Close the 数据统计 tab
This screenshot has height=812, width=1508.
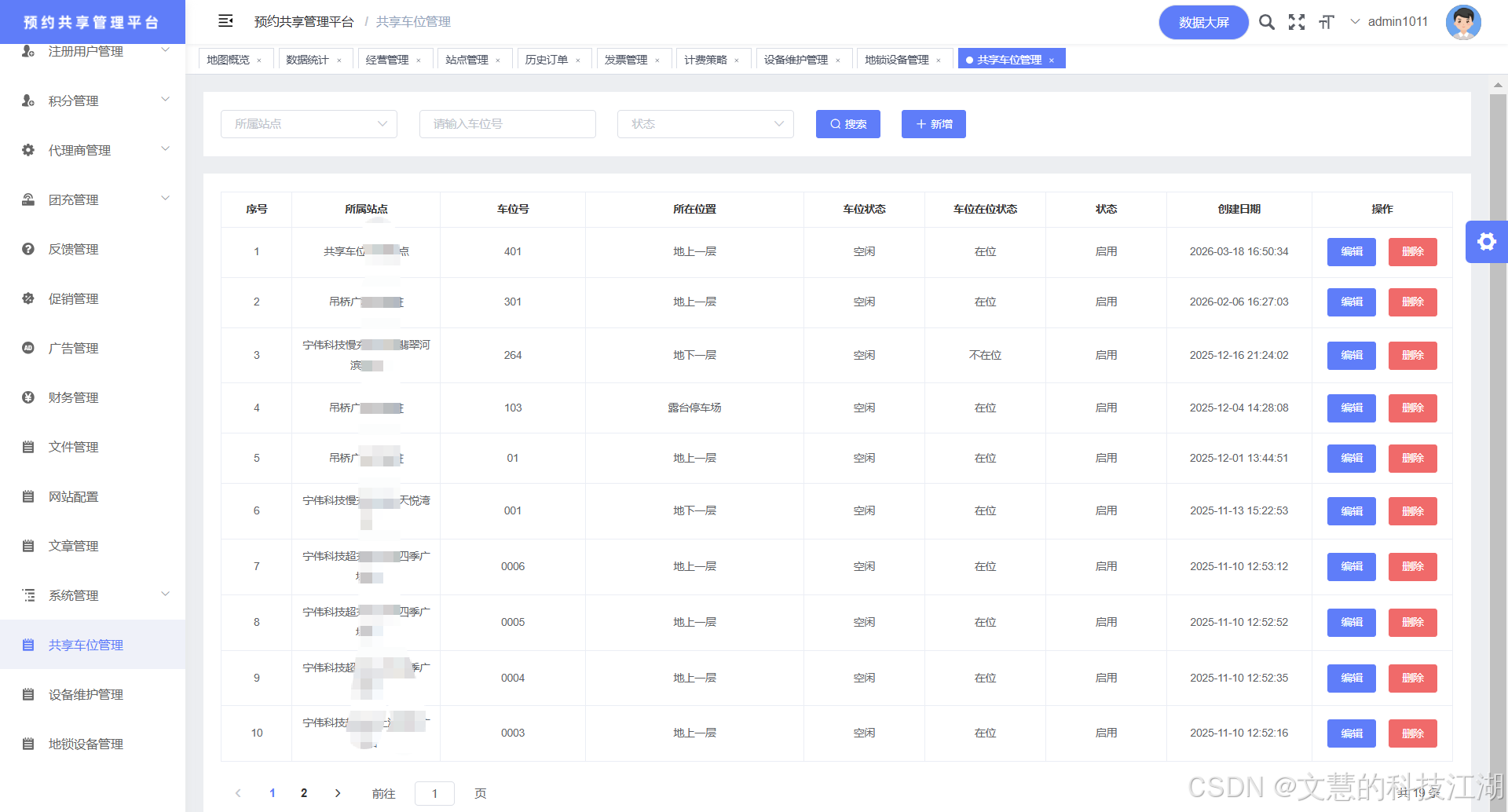[x=339, y=60]
